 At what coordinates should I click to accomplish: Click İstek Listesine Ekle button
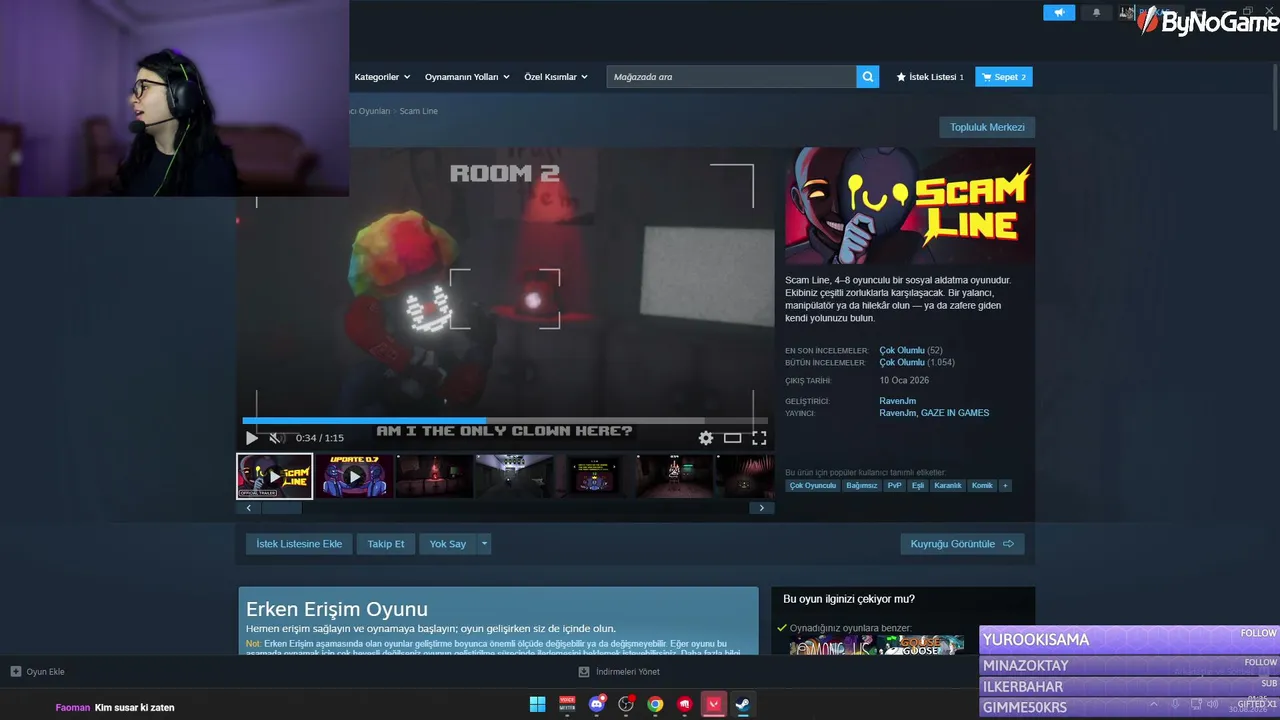299,544
